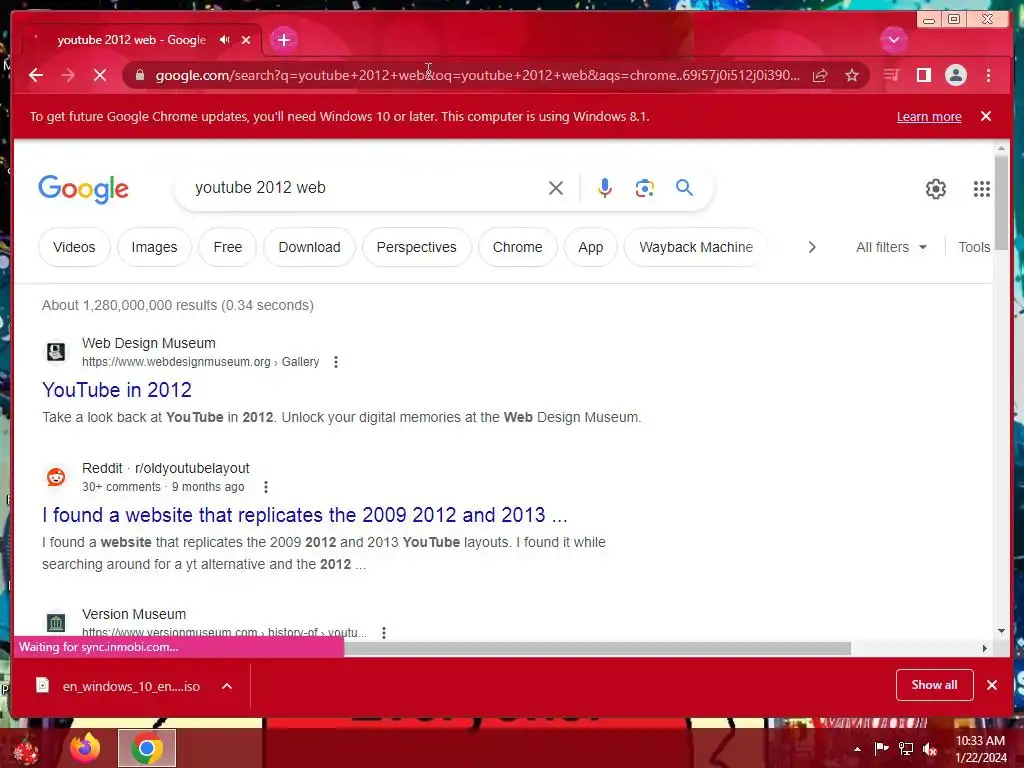Image resolution: width=1024 pixels, height=768 pixels.
Task: Open the tab search dropdown button
Action: coord(893,40)
